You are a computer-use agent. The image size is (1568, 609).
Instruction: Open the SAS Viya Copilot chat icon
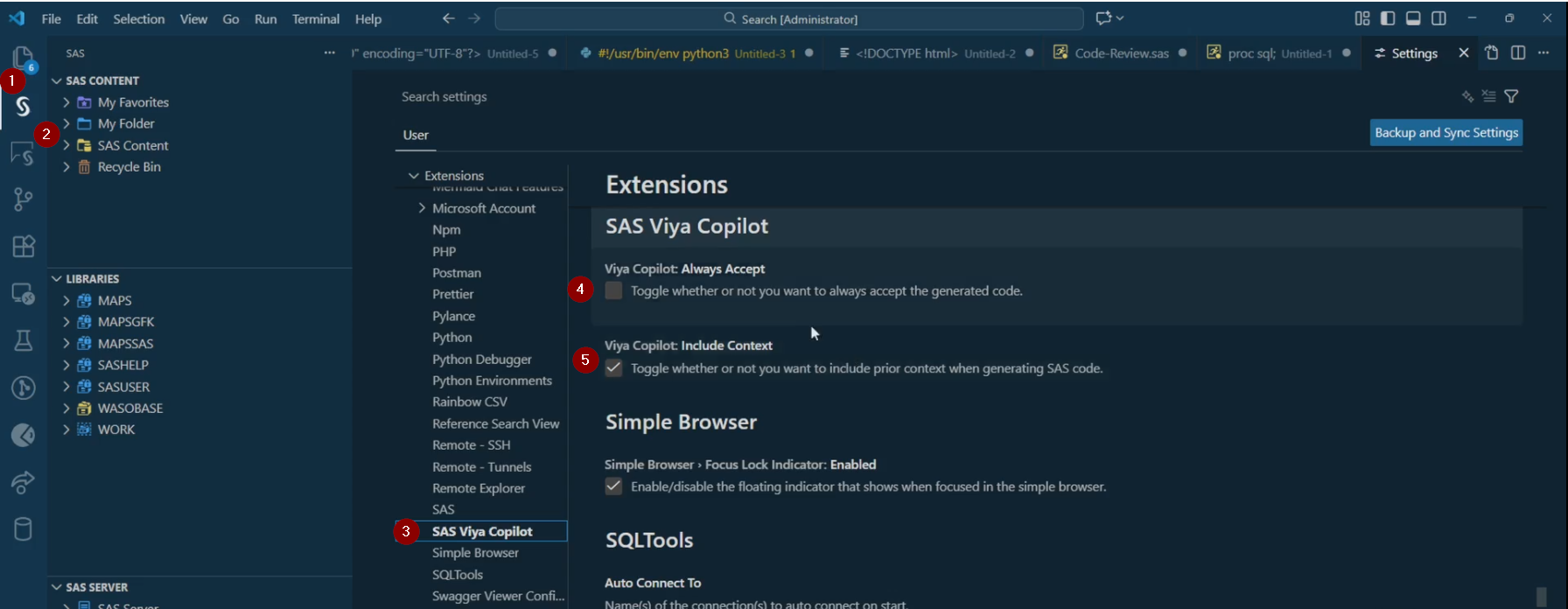(23, 154)
